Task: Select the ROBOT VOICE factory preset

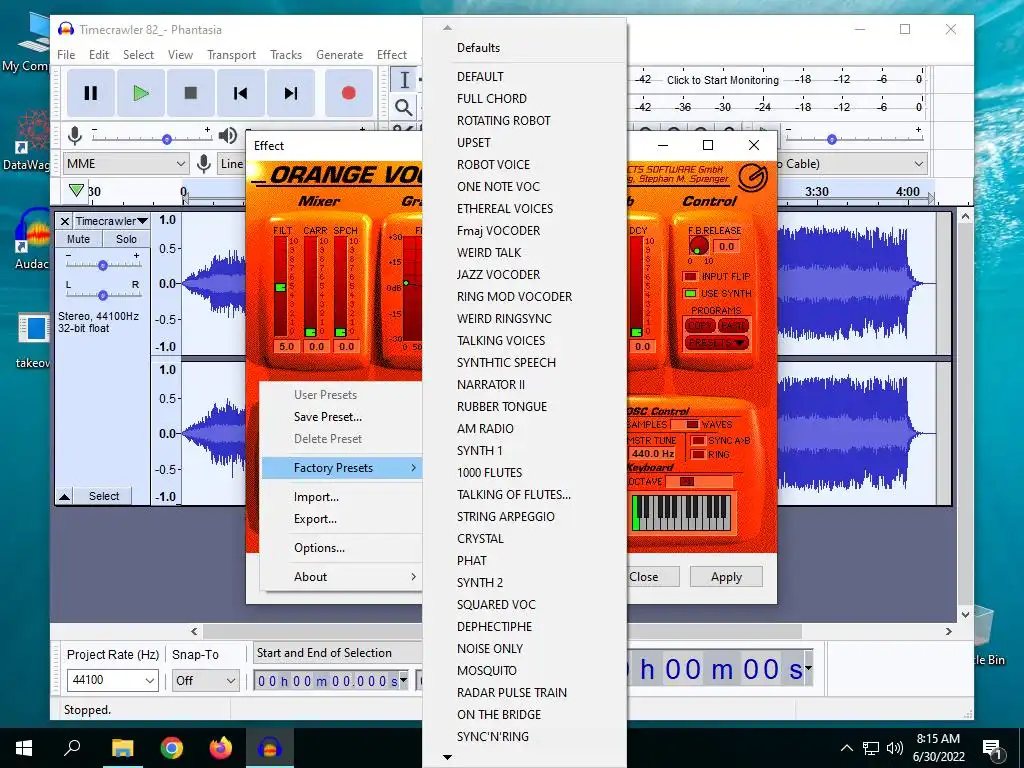Action: [x=494, y=165]
